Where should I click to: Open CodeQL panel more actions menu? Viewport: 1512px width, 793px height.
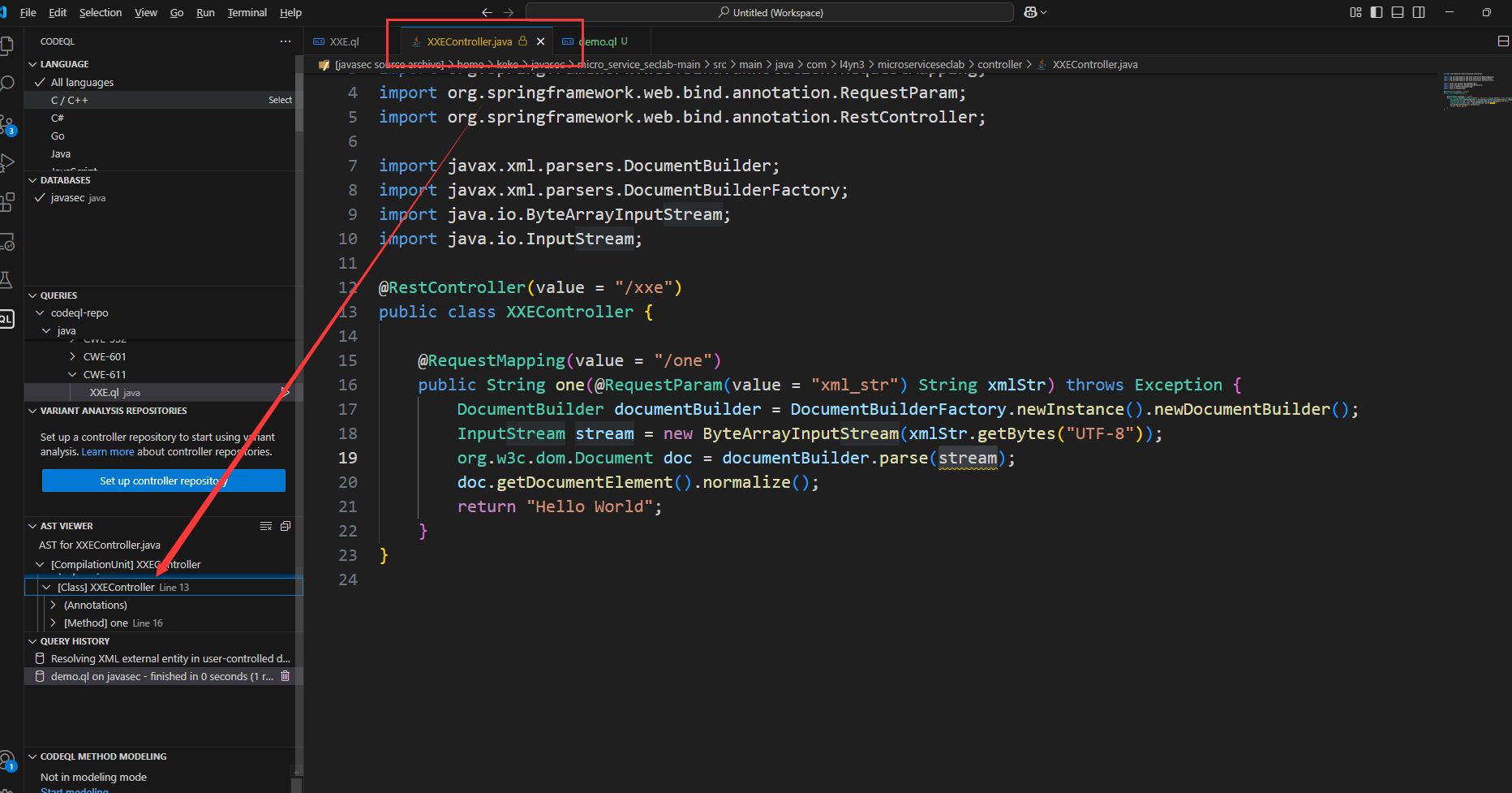[285, 41]
